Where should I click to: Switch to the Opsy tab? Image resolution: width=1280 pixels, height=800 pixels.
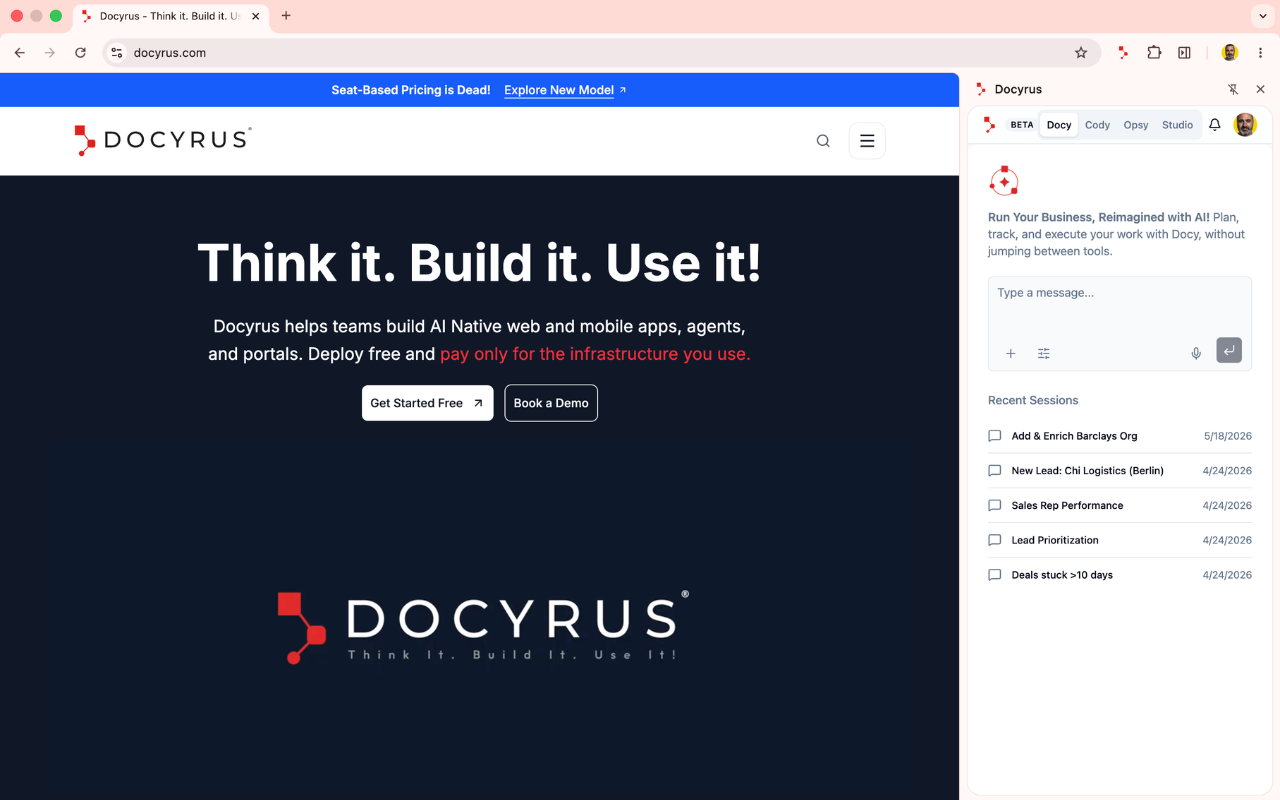(1136, 125)
